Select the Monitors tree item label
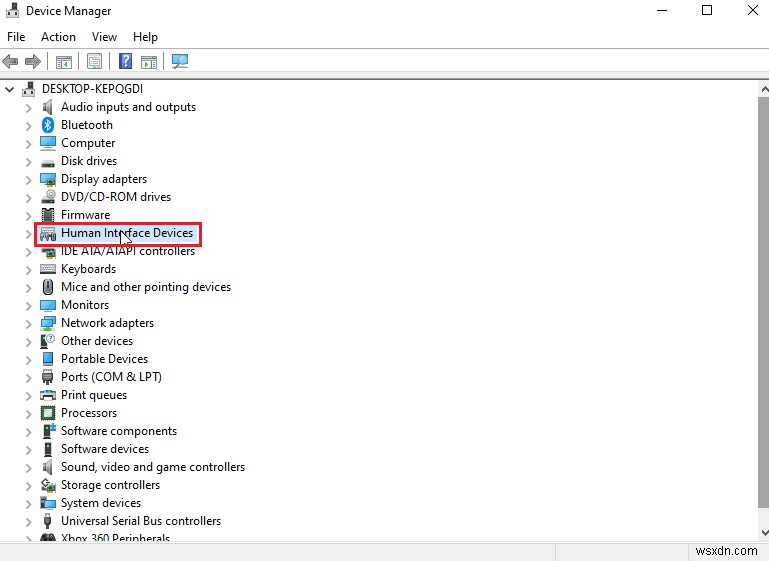Viewport: 769px width, 561px height. [85, 305]
